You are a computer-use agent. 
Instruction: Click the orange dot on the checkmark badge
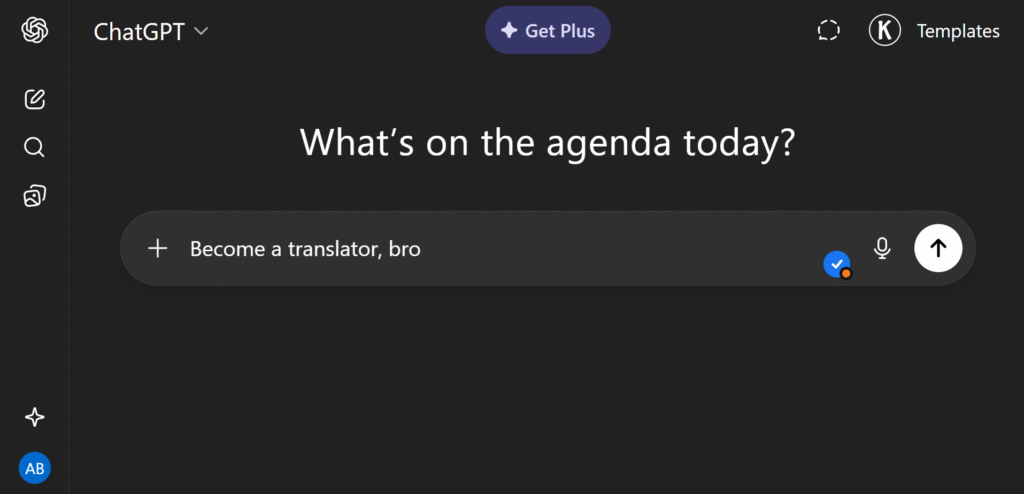pyautogui.click(x=846, y=273)
